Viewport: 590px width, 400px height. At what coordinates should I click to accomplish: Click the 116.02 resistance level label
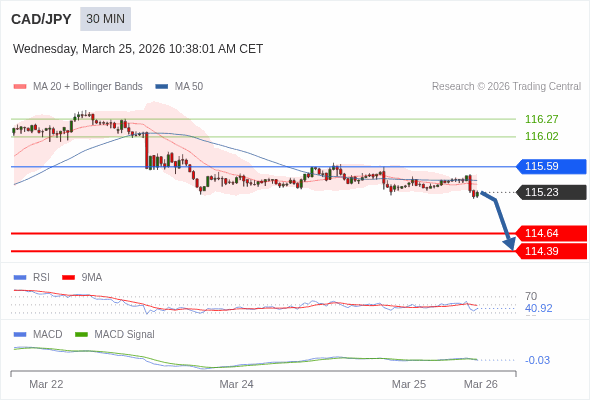542,136
